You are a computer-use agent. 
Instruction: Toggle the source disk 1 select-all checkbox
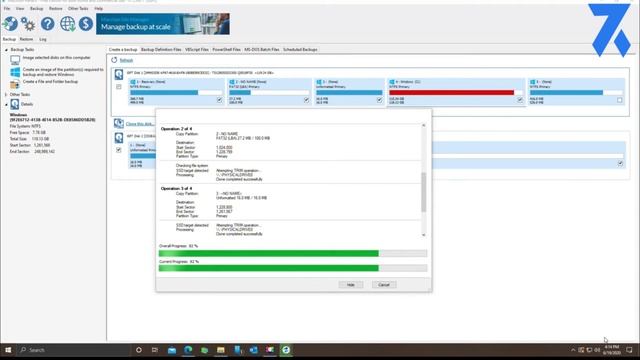pyautogui.click(x=119, y=87)
